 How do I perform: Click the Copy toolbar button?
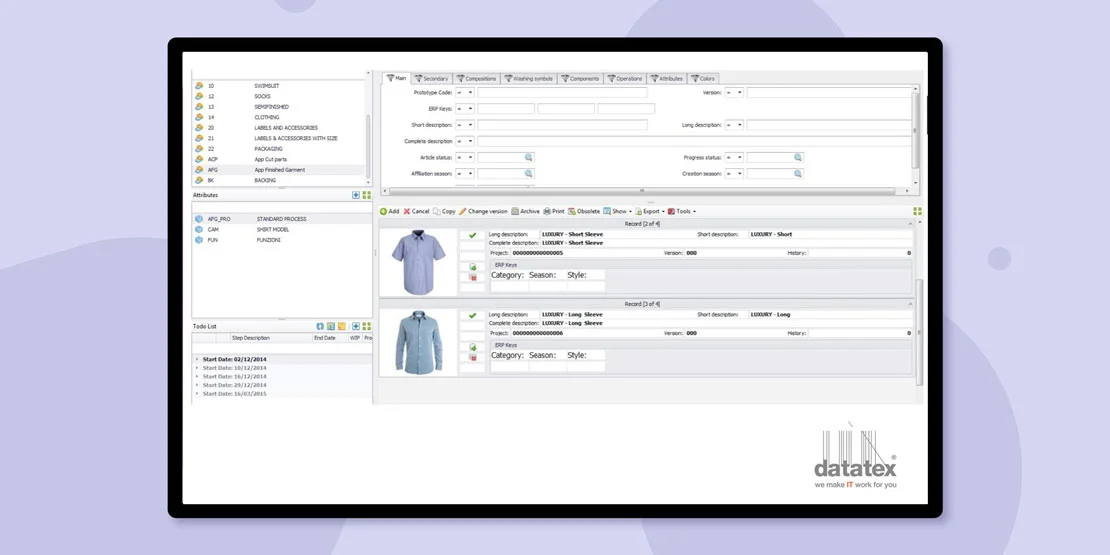point(444,211)
